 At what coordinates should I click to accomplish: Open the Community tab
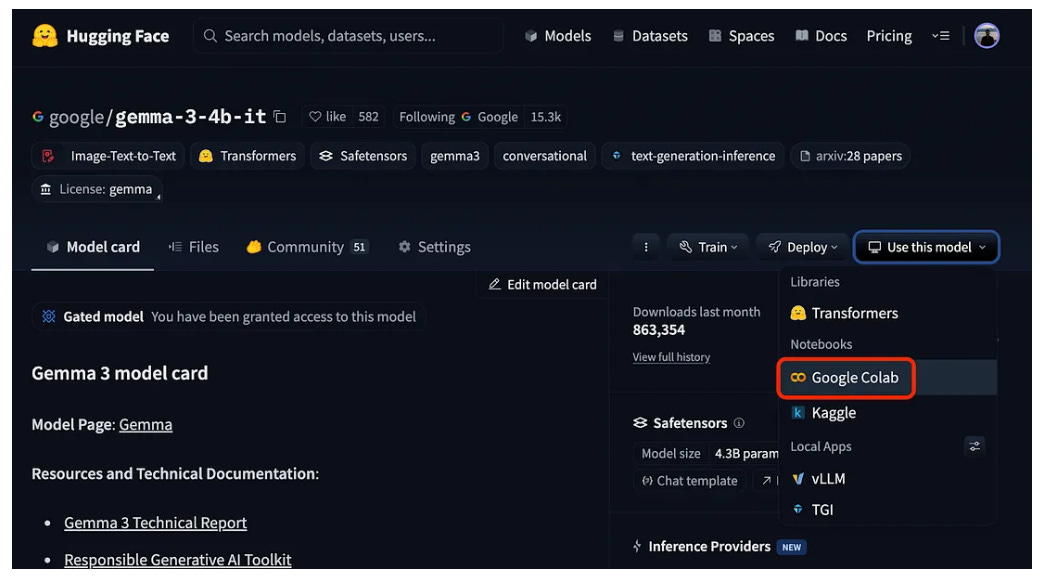(x=307, y=247)
